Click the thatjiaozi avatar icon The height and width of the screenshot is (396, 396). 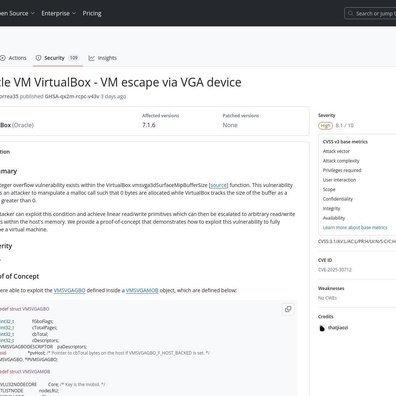(322, 328)
